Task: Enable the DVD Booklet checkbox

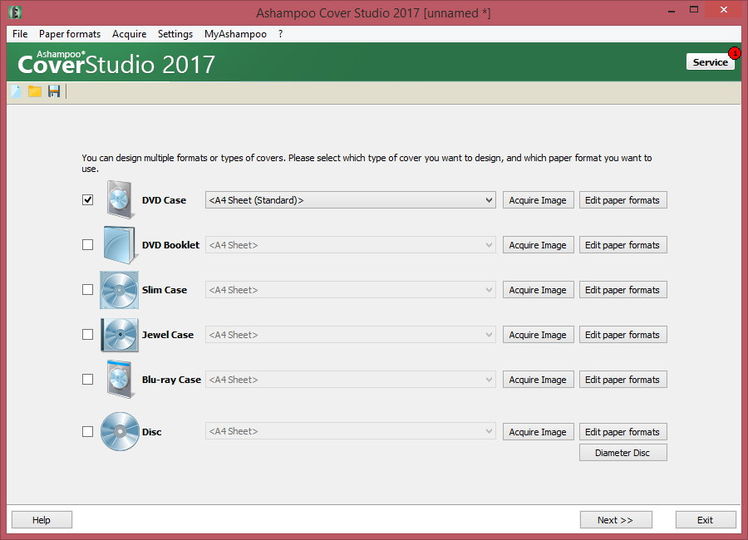Action: (x=87, y=245)
